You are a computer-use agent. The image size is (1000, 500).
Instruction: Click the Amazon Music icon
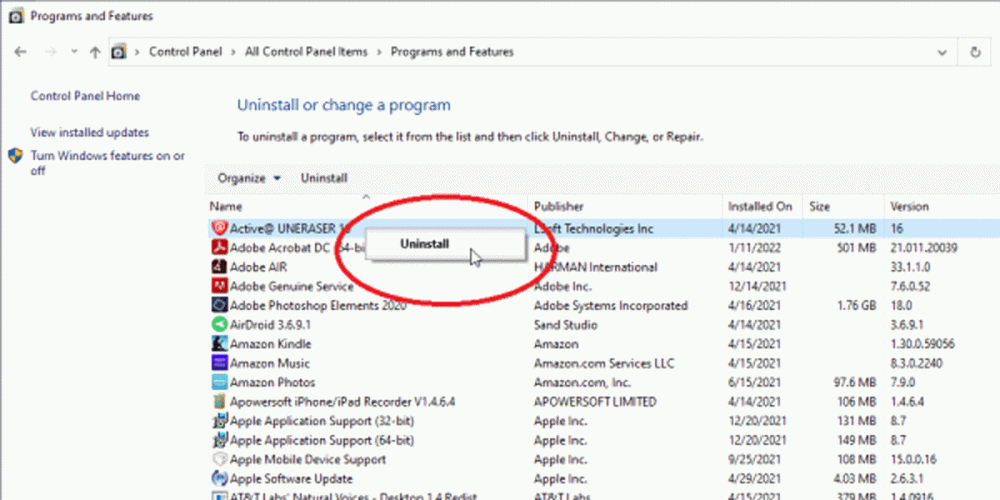click(220, 363)
